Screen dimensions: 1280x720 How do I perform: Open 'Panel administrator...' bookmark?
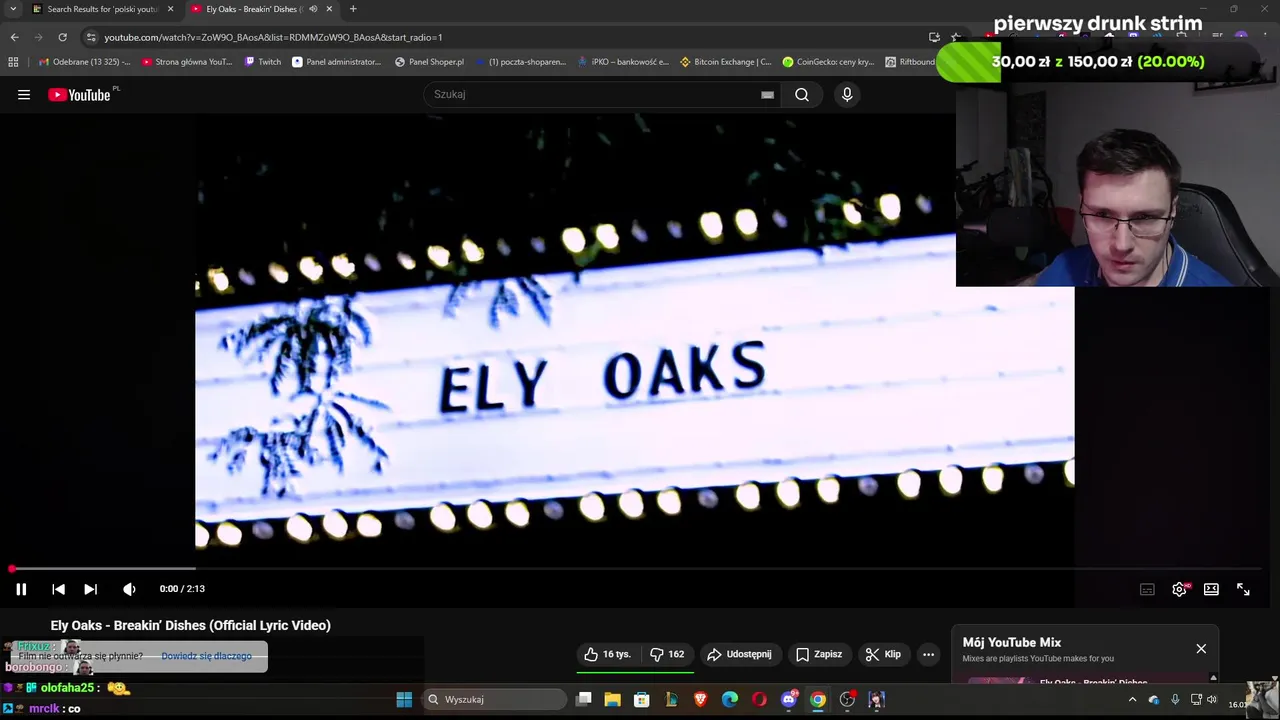click(336, 62)
